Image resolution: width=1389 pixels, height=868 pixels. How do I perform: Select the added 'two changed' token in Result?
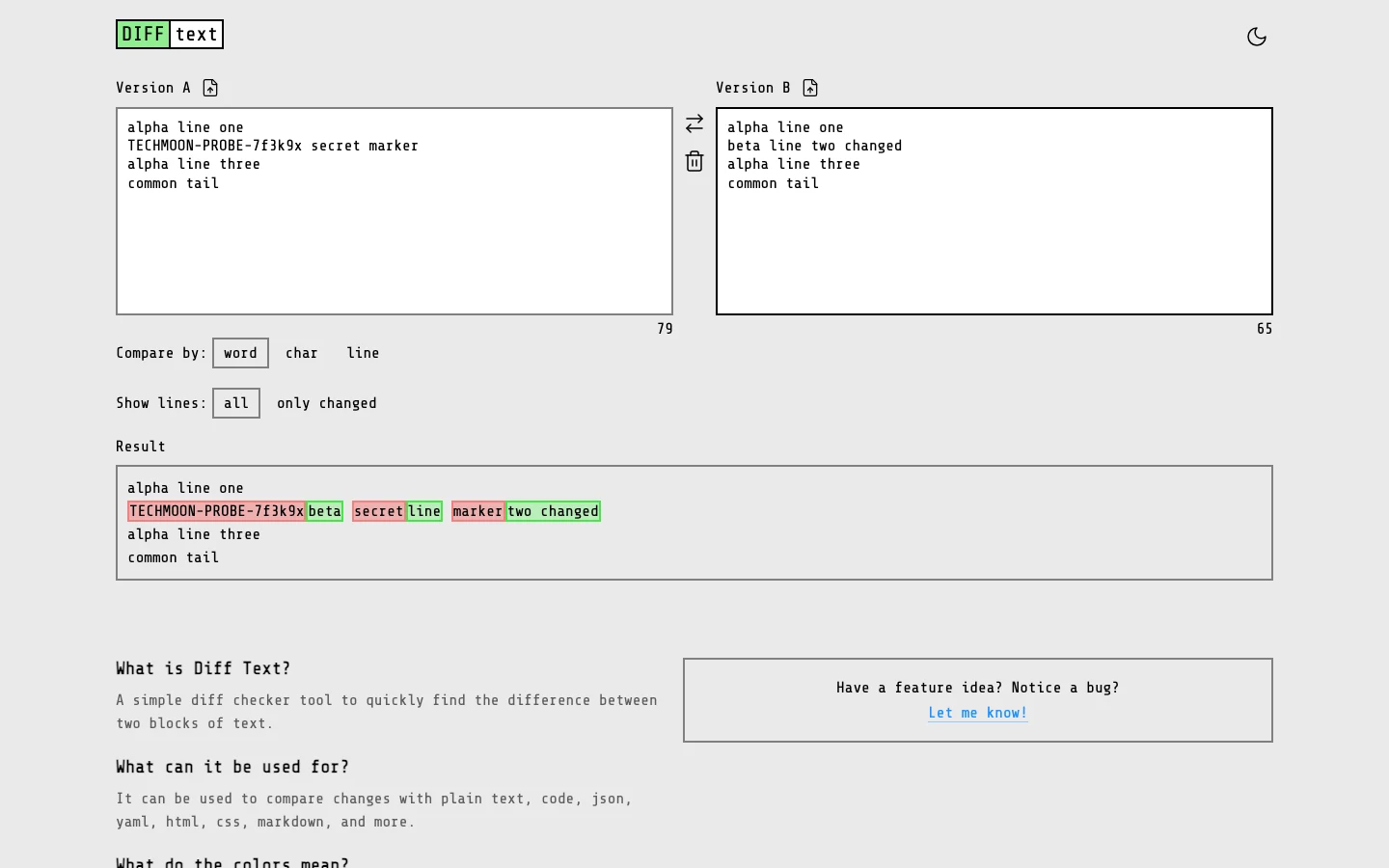tap(554, 511)
